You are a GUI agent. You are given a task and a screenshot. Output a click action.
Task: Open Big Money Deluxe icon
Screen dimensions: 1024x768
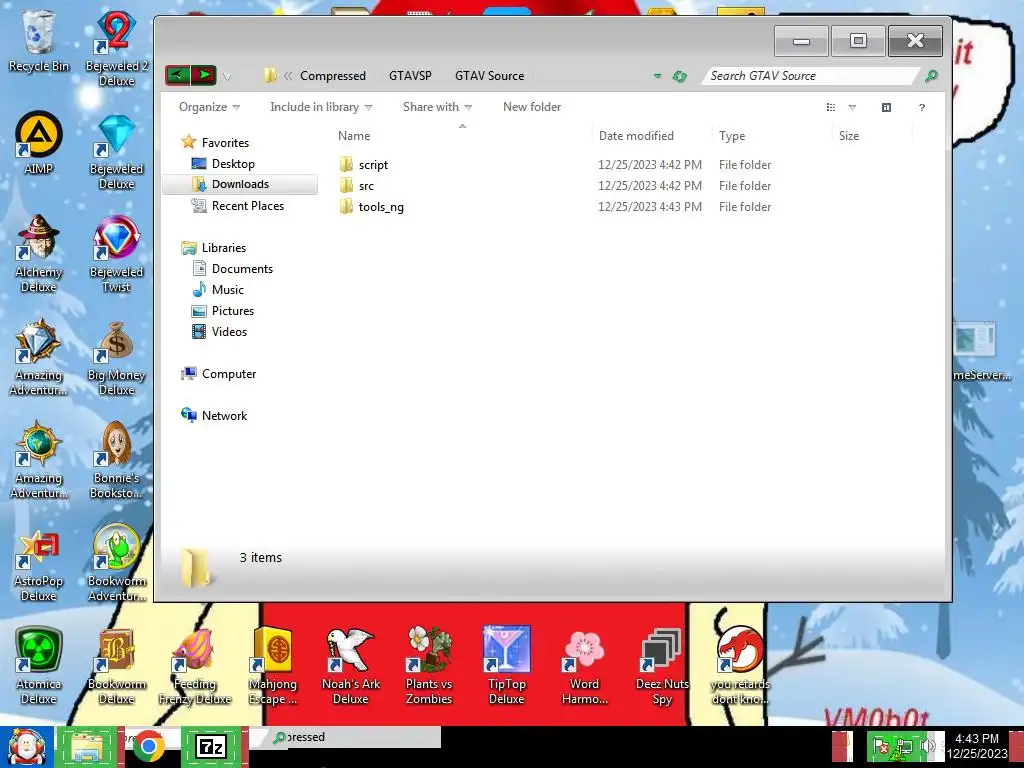point(116,358)
